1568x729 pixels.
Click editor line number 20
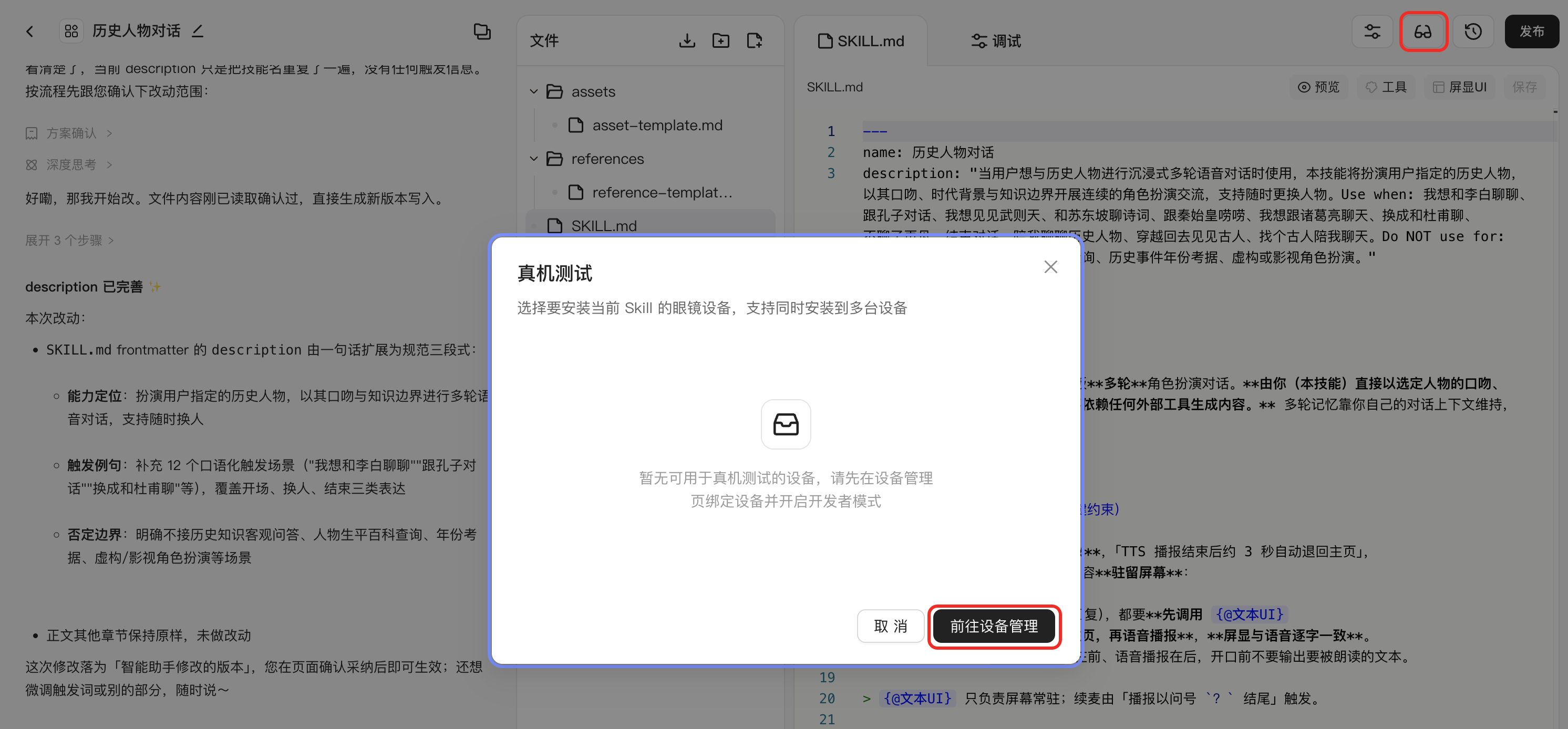click(827, 699)
